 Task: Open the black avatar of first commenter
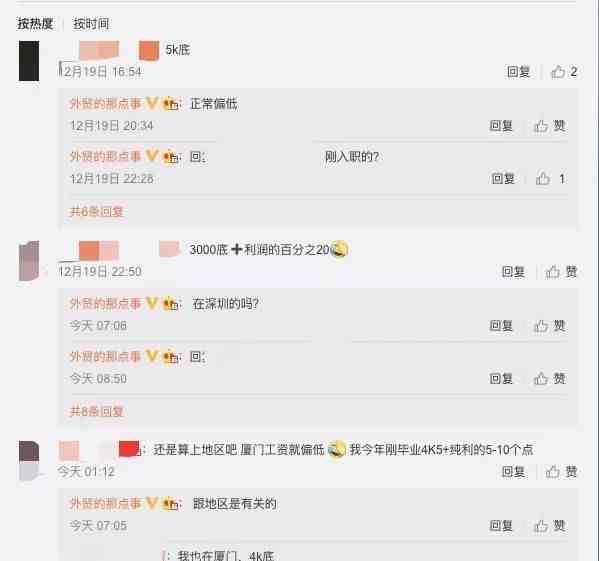point(29,61)
